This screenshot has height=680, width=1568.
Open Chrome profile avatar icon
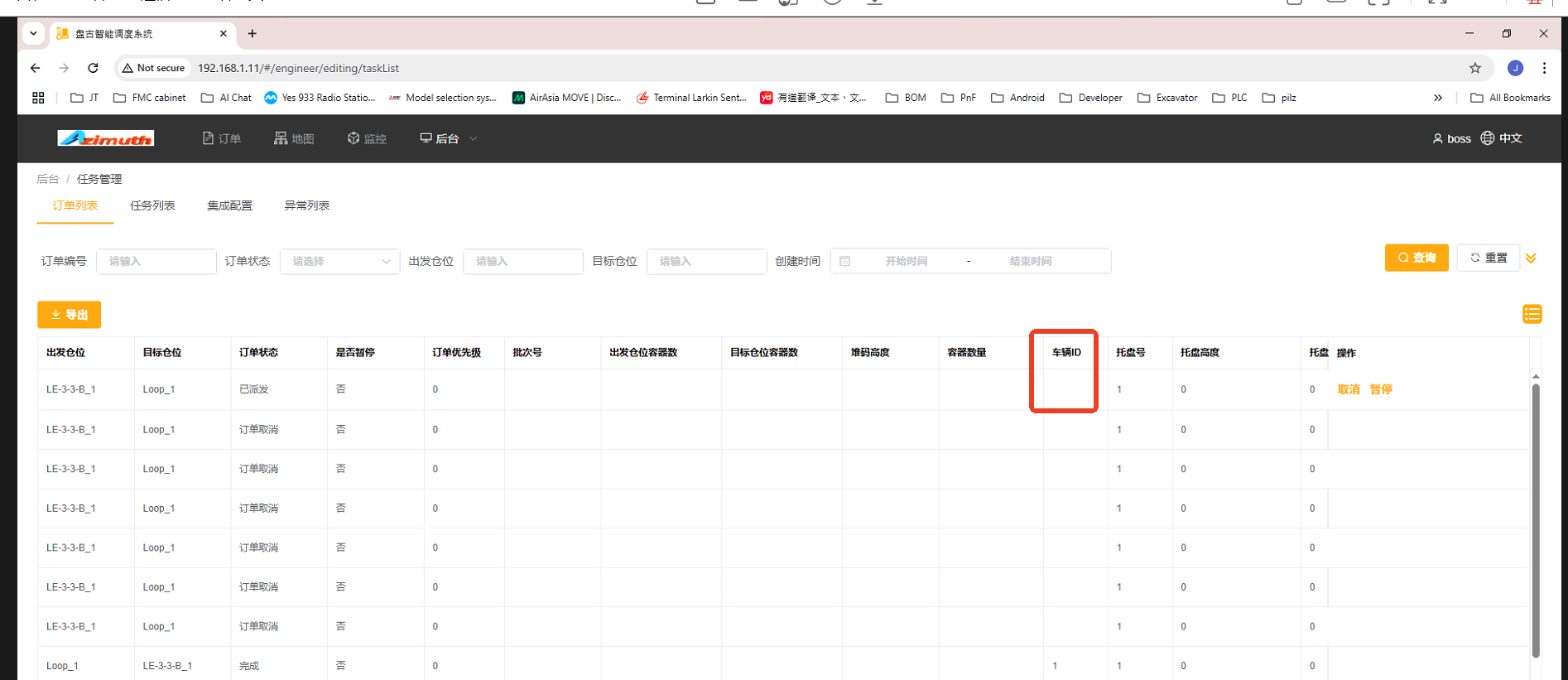(1515, 68)
